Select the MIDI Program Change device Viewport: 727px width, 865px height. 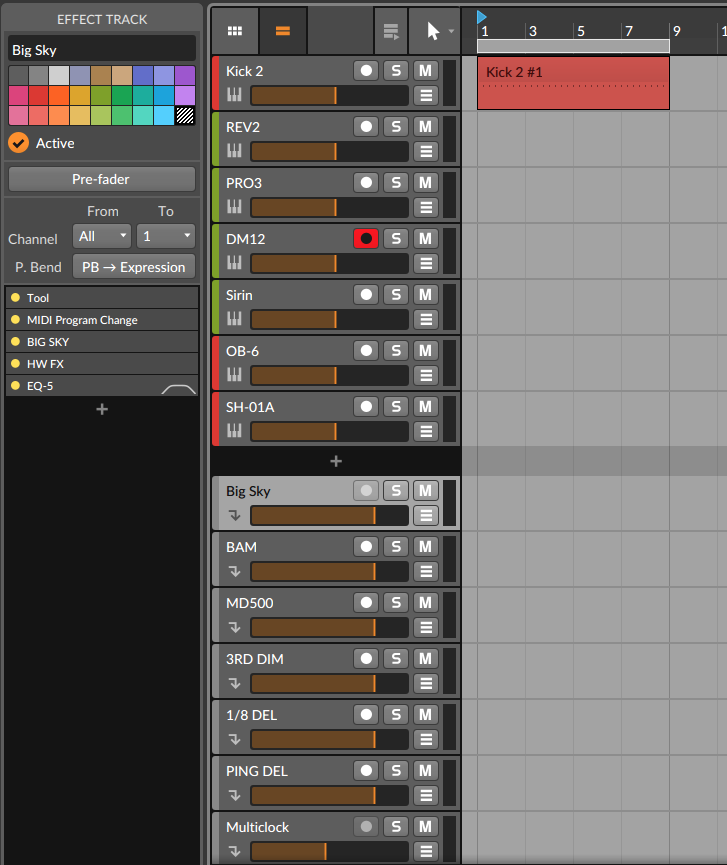[x=102, y=320]
